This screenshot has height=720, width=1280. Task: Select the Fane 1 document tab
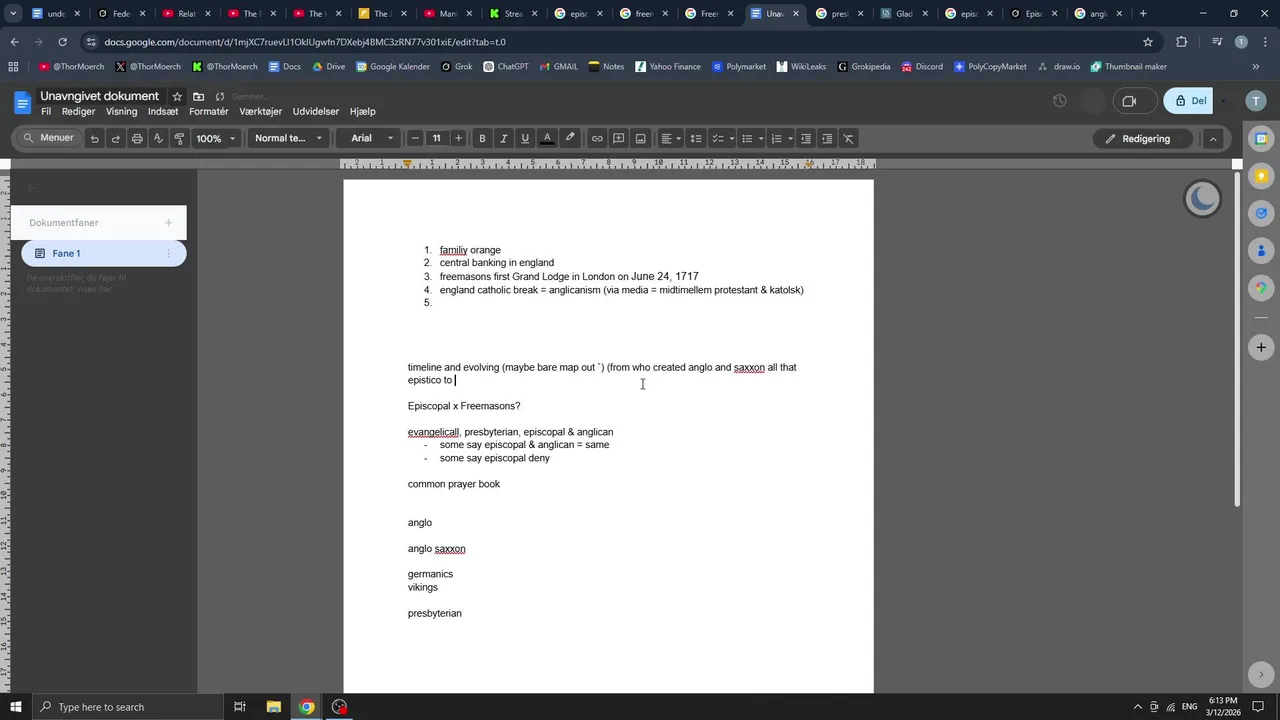tap(104, 254)
